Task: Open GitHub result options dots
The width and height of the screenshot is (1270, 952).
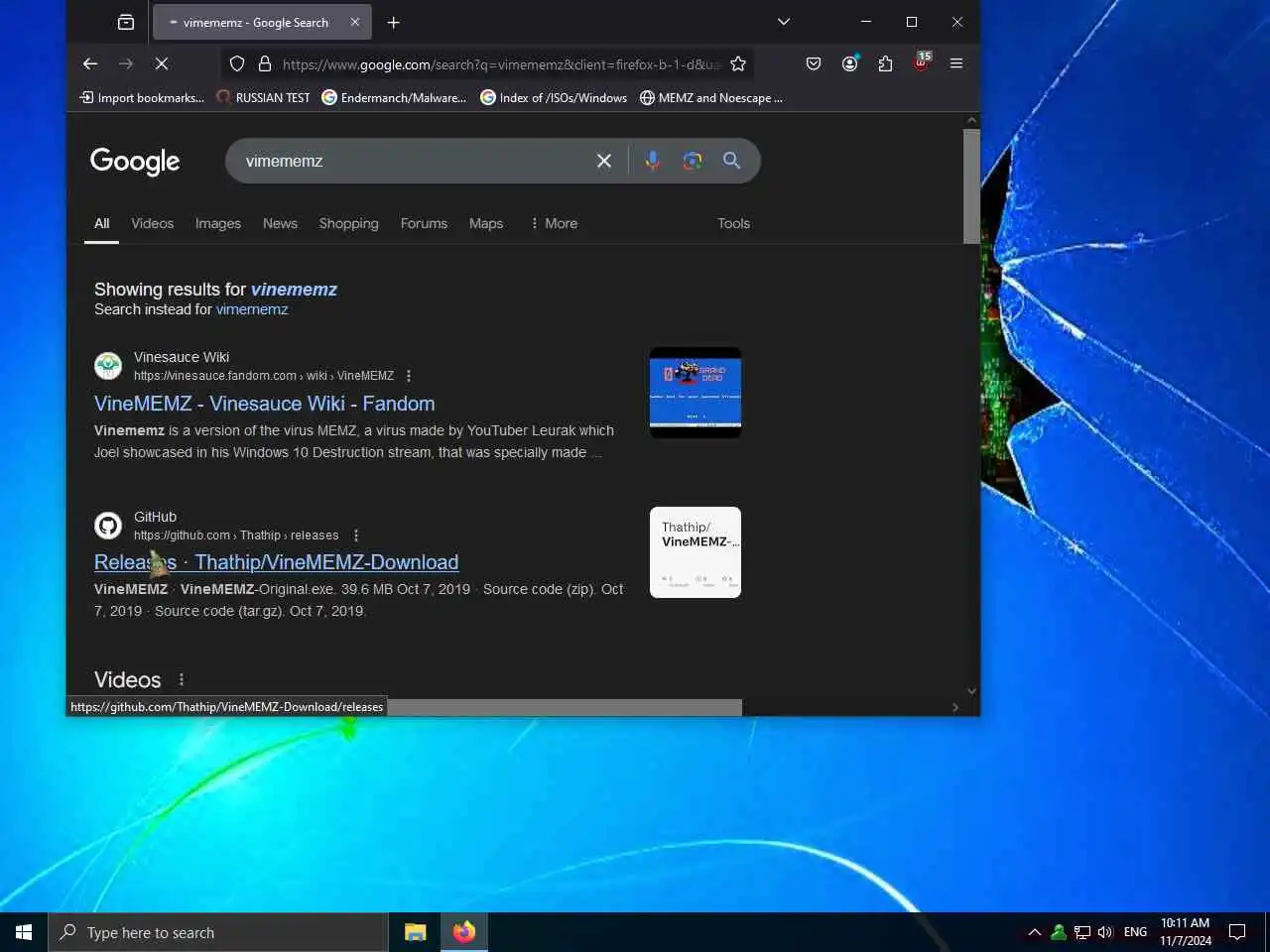Action: 356,535
